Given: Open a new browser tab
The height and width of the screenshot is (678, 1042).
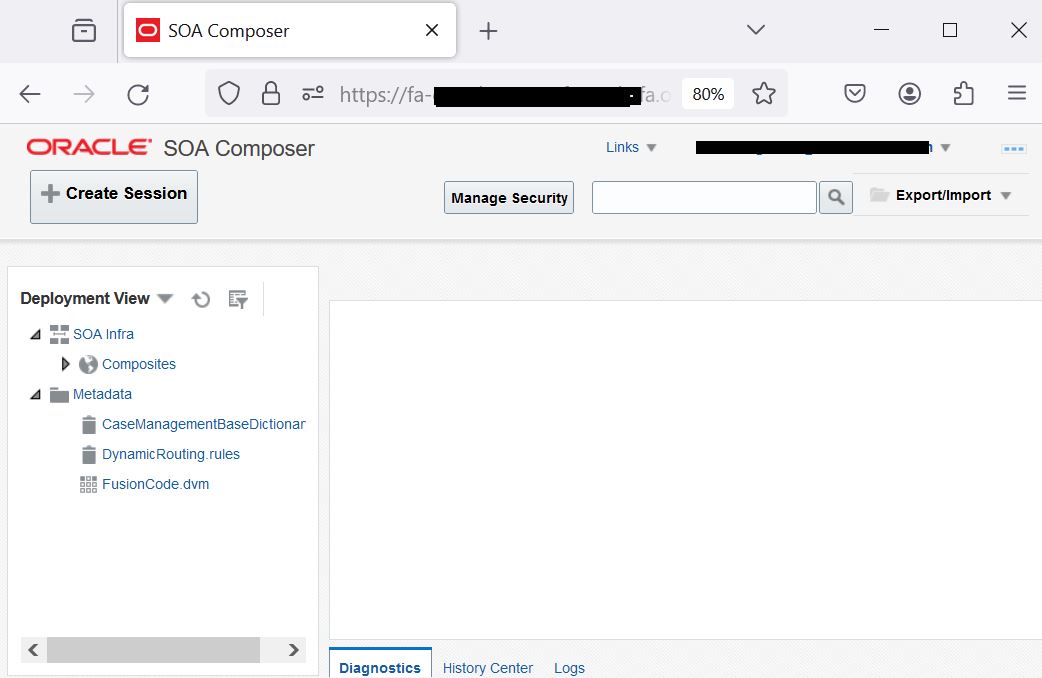Looking at the screenshot, I should 488,31.
